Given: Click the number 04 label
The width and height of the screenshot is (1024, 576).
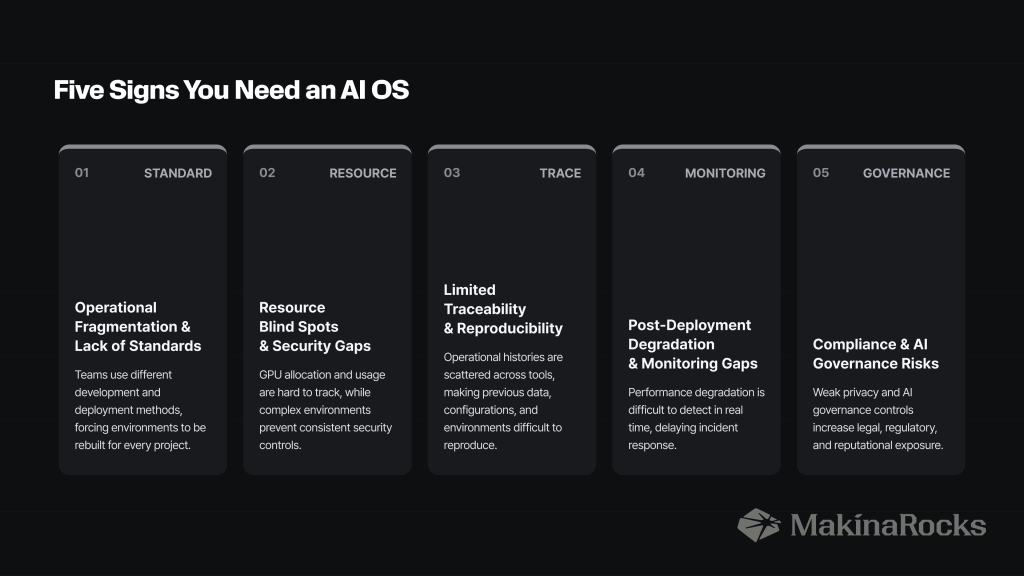Looking at the screenshot, I should click(x=637, y=172).
